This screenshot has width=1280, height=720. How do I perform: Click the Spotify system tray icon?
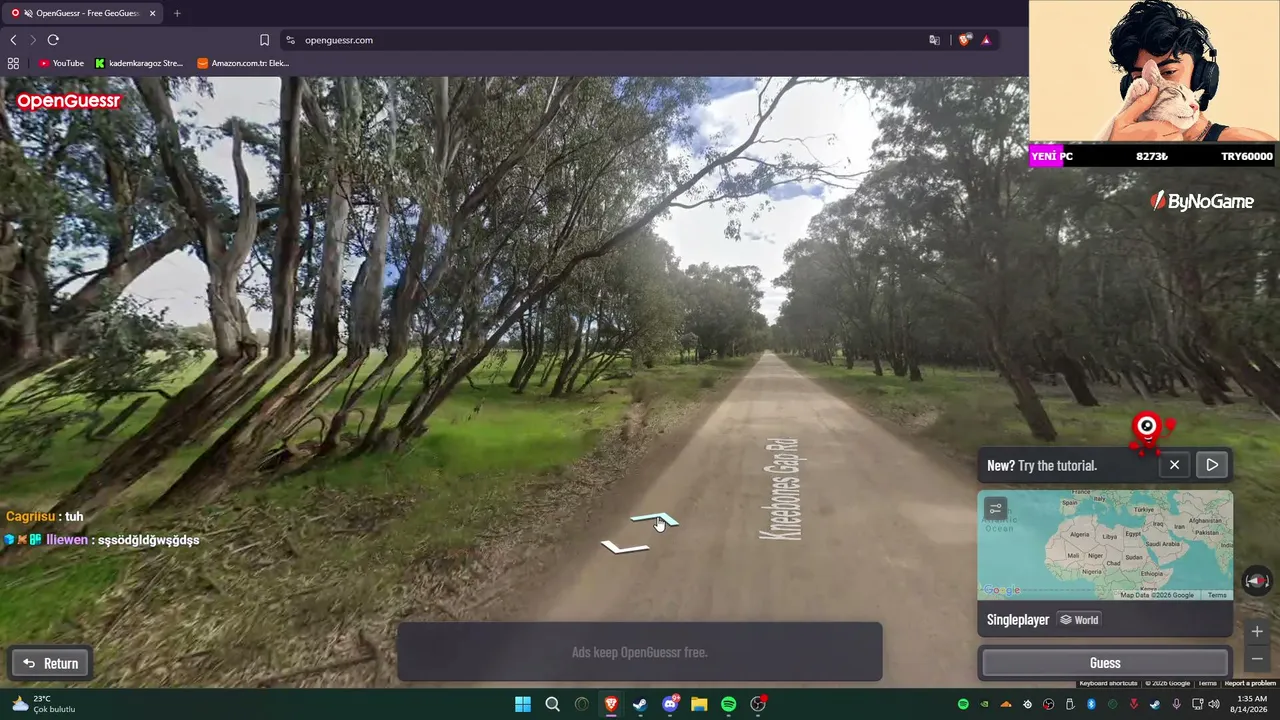click(963, 704)
